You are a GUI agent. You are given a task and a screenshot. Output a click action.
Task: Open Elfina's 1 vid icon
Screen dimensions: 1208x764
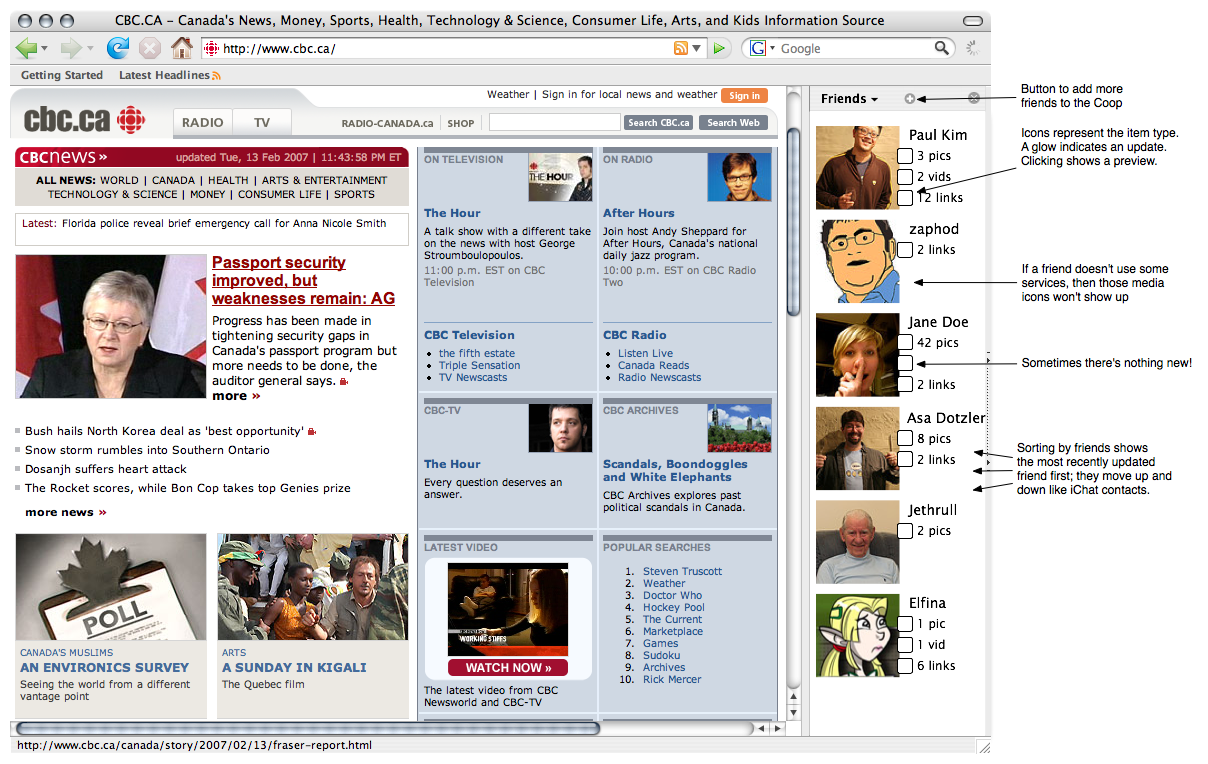coord(905,645)
